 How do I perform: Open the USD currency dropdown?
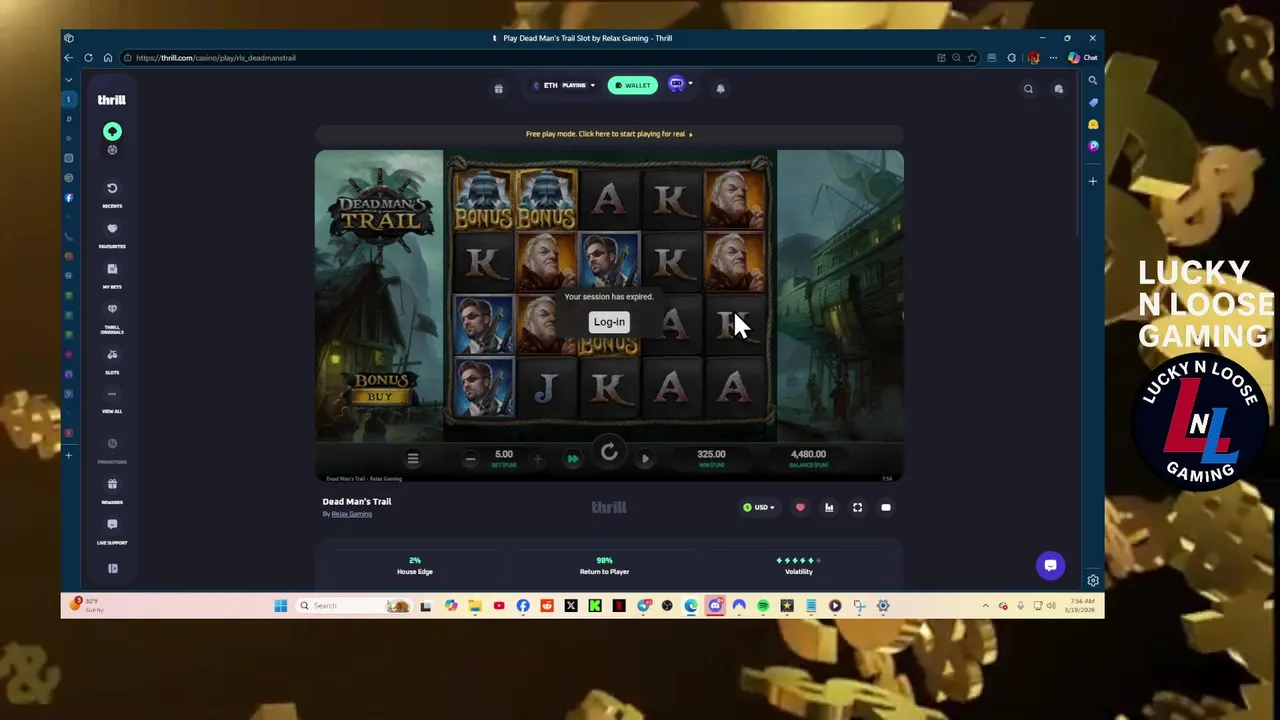point(759,508)
